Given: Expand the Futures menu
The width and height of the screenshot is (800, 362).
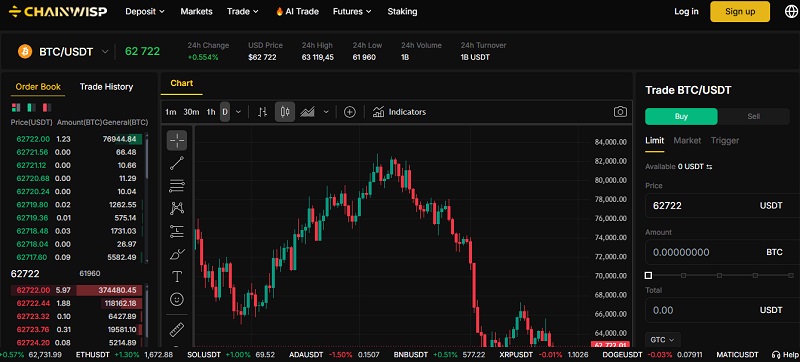Looking at the screenshot, I should [352, 11].
